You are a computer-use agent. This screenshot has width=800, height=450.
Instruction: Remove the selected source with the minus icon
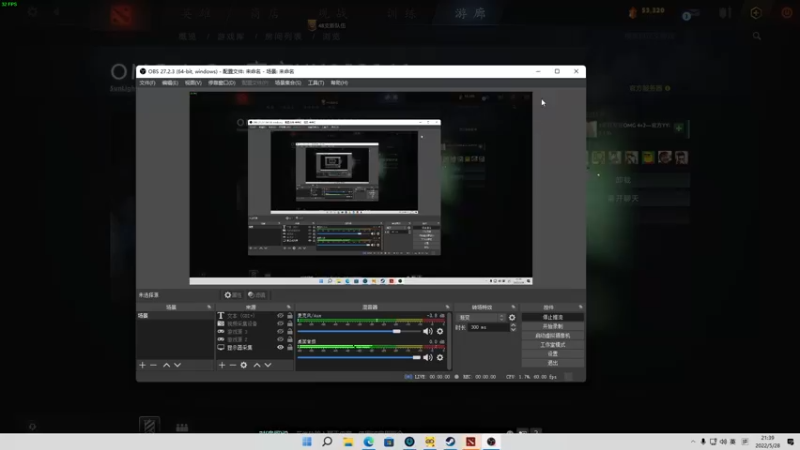233,365
